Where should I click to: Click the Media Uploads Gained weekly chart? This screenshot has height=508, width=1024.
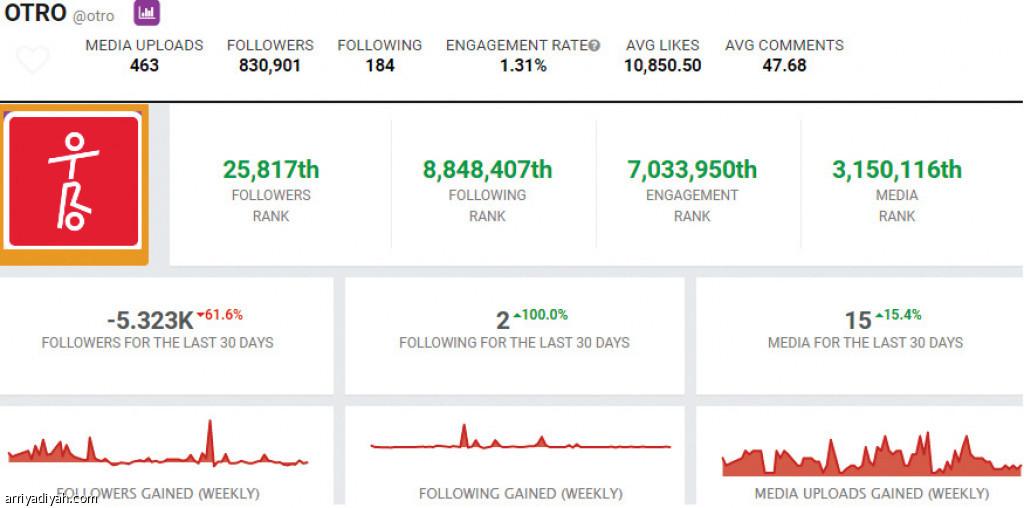click(871, 454)
